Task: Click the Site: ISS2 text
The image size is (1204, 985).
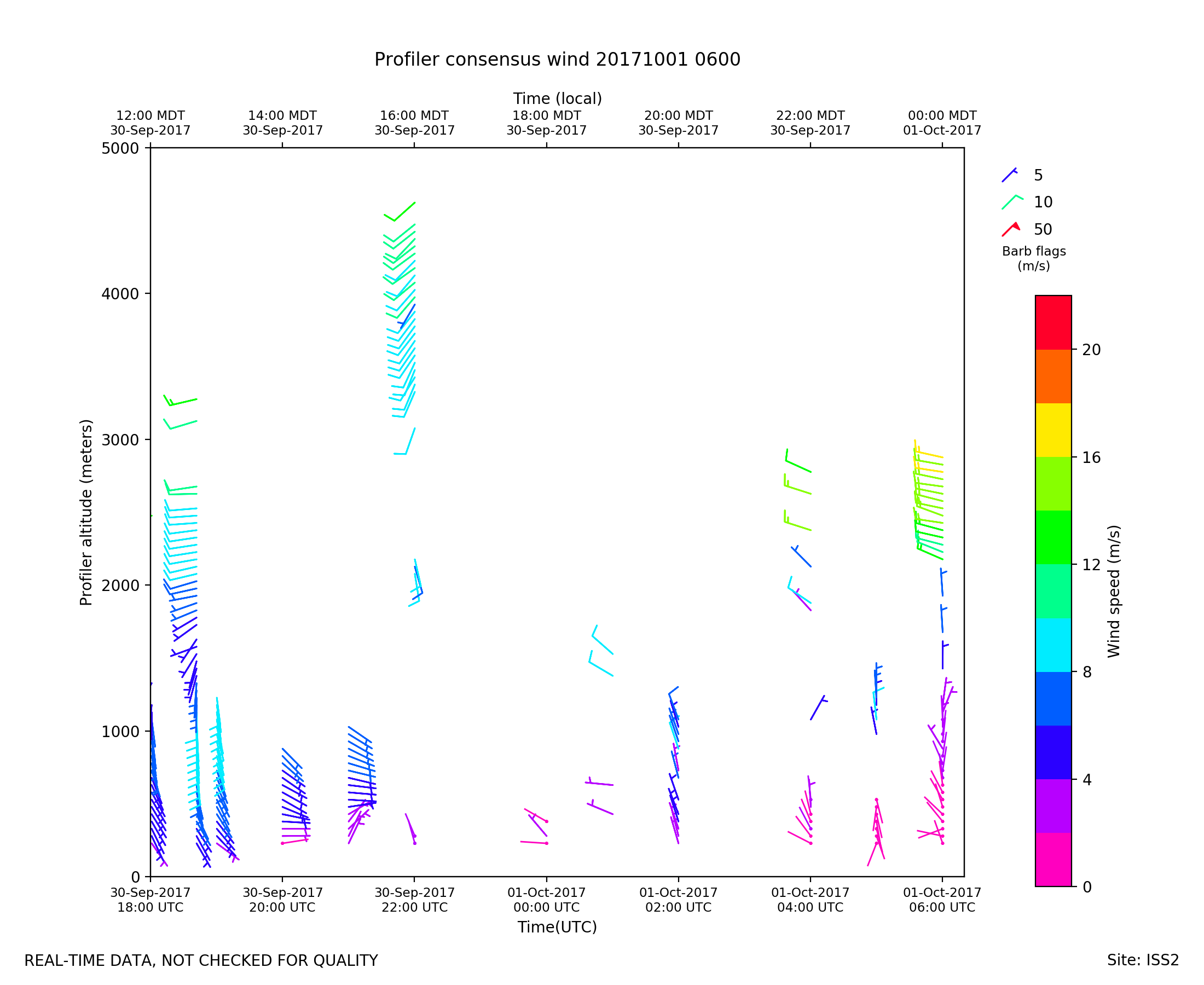Action: click(x=1142, y=960)
